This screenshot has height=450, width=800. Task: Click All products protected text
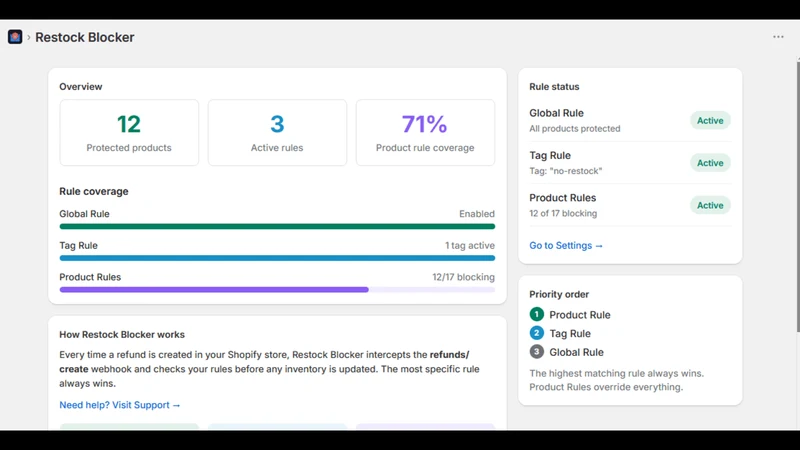(574, 129)
